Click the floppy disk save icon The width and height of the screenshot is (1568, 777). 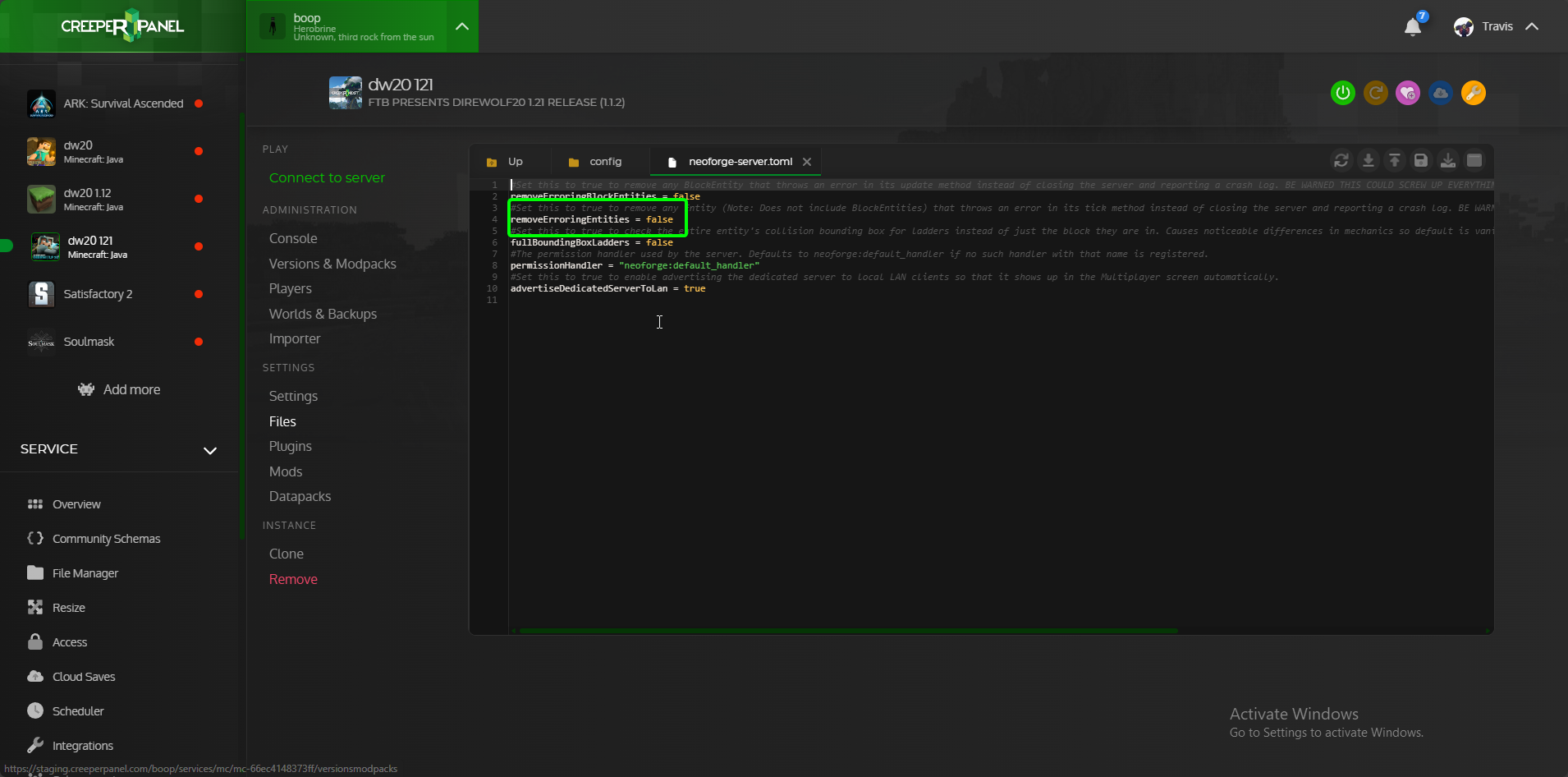pyautogui.click(x=1421, y=160)
